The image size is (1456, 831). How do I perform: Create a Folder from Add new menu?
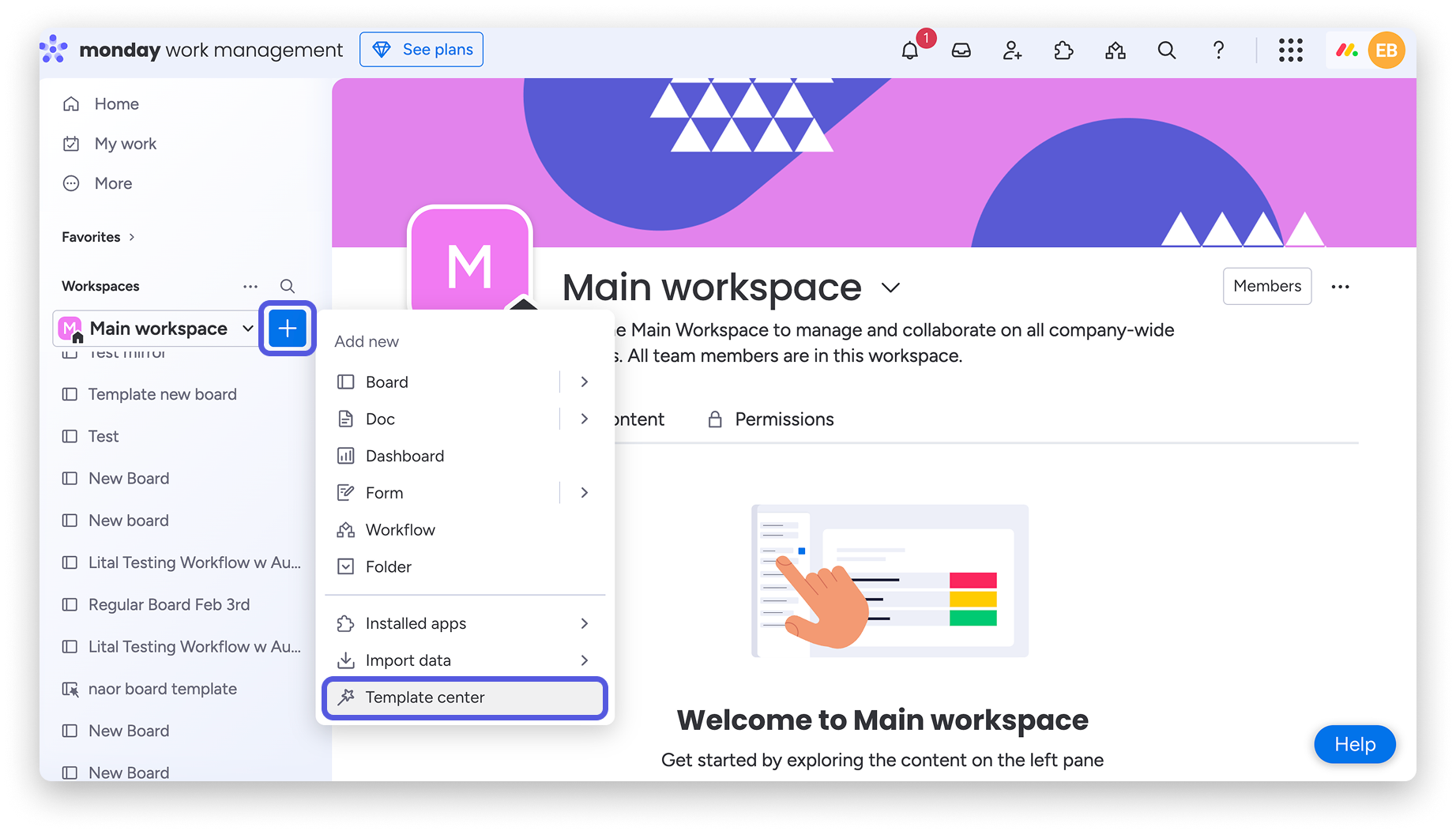(x=465, y=567)
